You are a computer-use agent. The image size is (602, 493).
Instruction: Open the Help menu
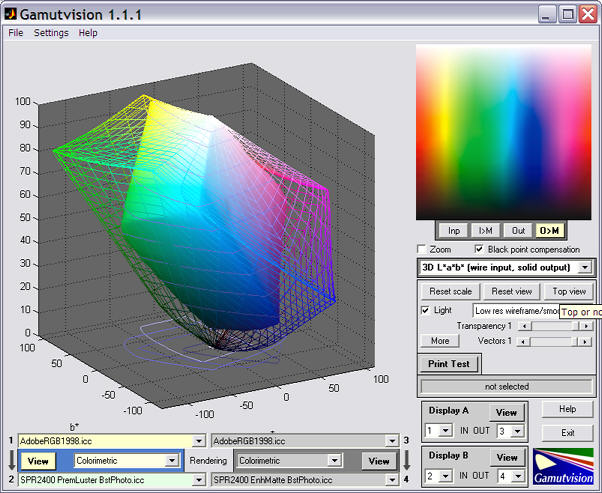[88, 33]
